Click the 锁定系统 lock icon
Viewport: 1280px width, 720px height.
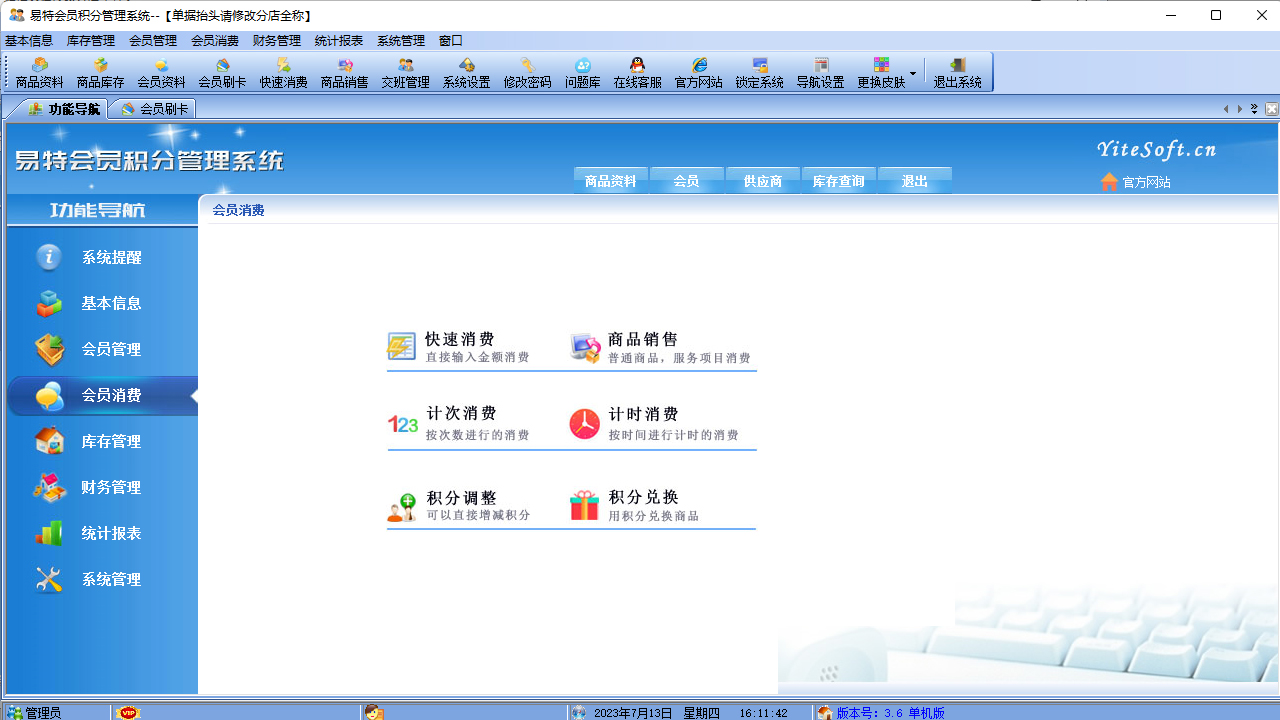(760, 71)
